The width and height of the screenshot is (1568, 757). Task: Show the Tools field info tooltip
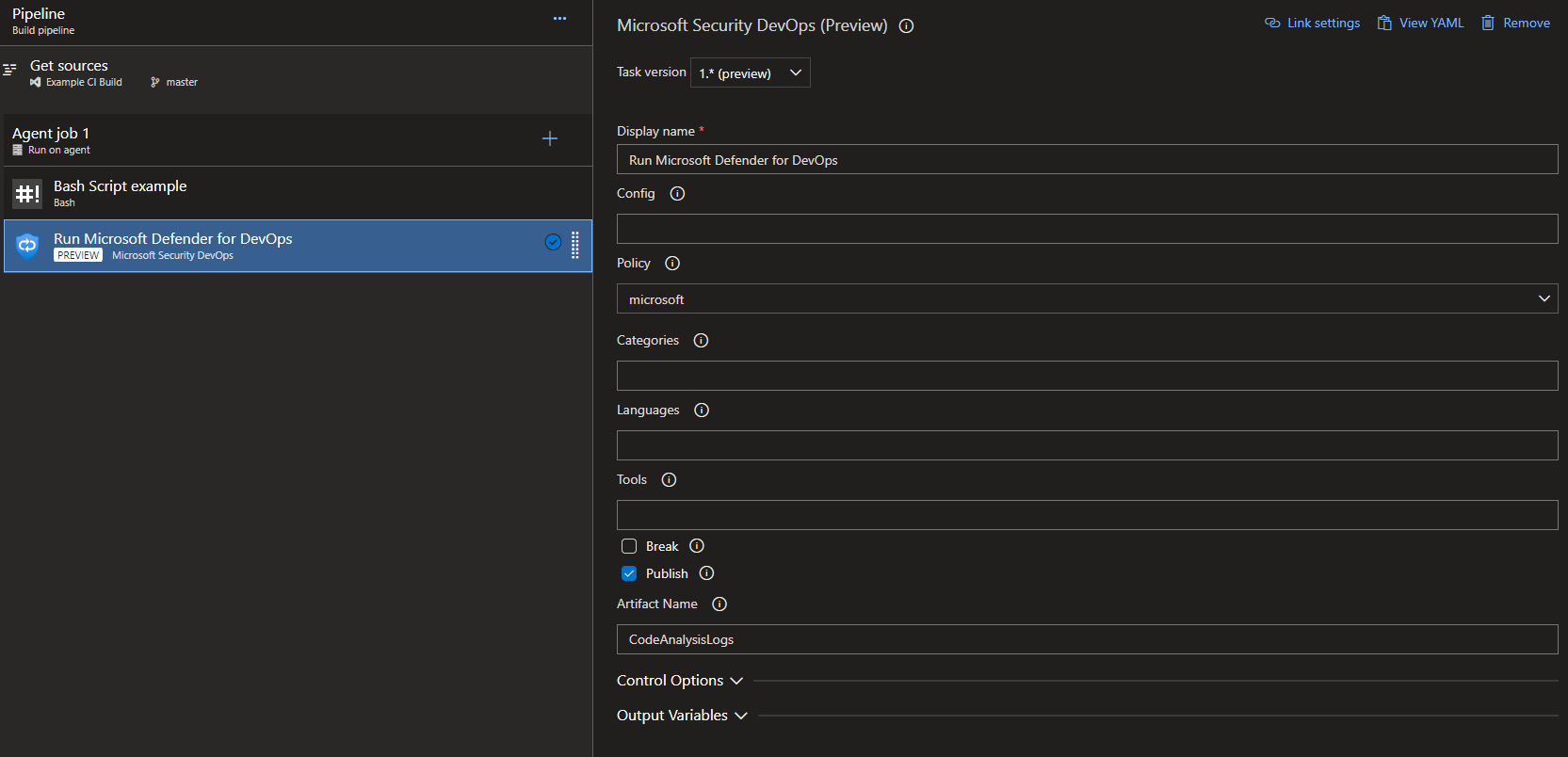[669, 479]
